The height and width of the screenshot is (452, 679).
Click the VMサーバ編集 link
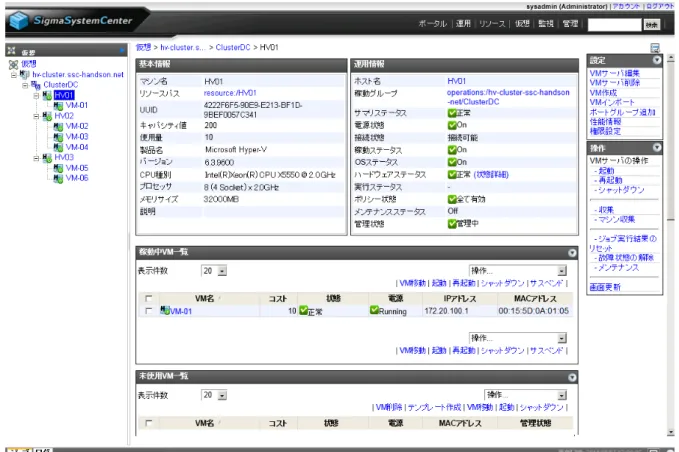[614, 73]
